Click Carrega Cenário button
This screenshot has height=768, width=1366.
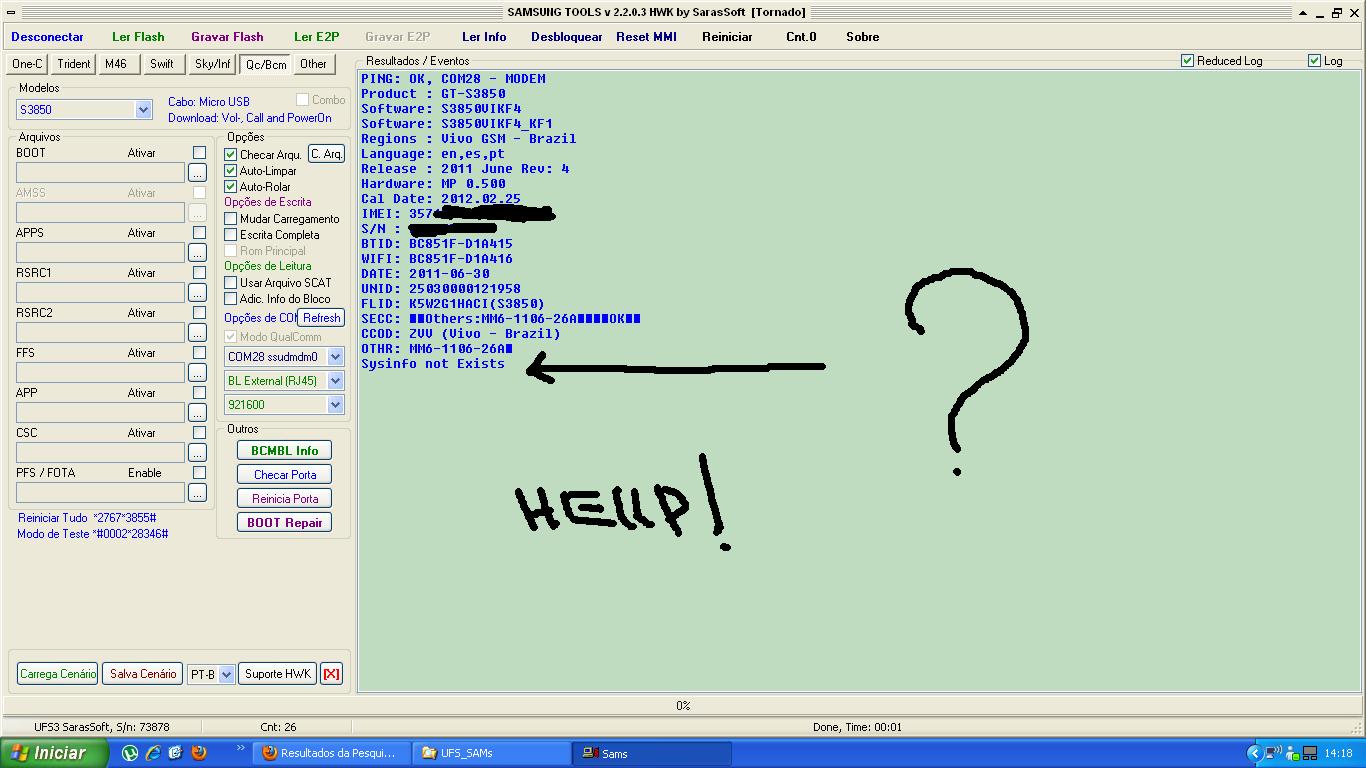tap(58, 674)
